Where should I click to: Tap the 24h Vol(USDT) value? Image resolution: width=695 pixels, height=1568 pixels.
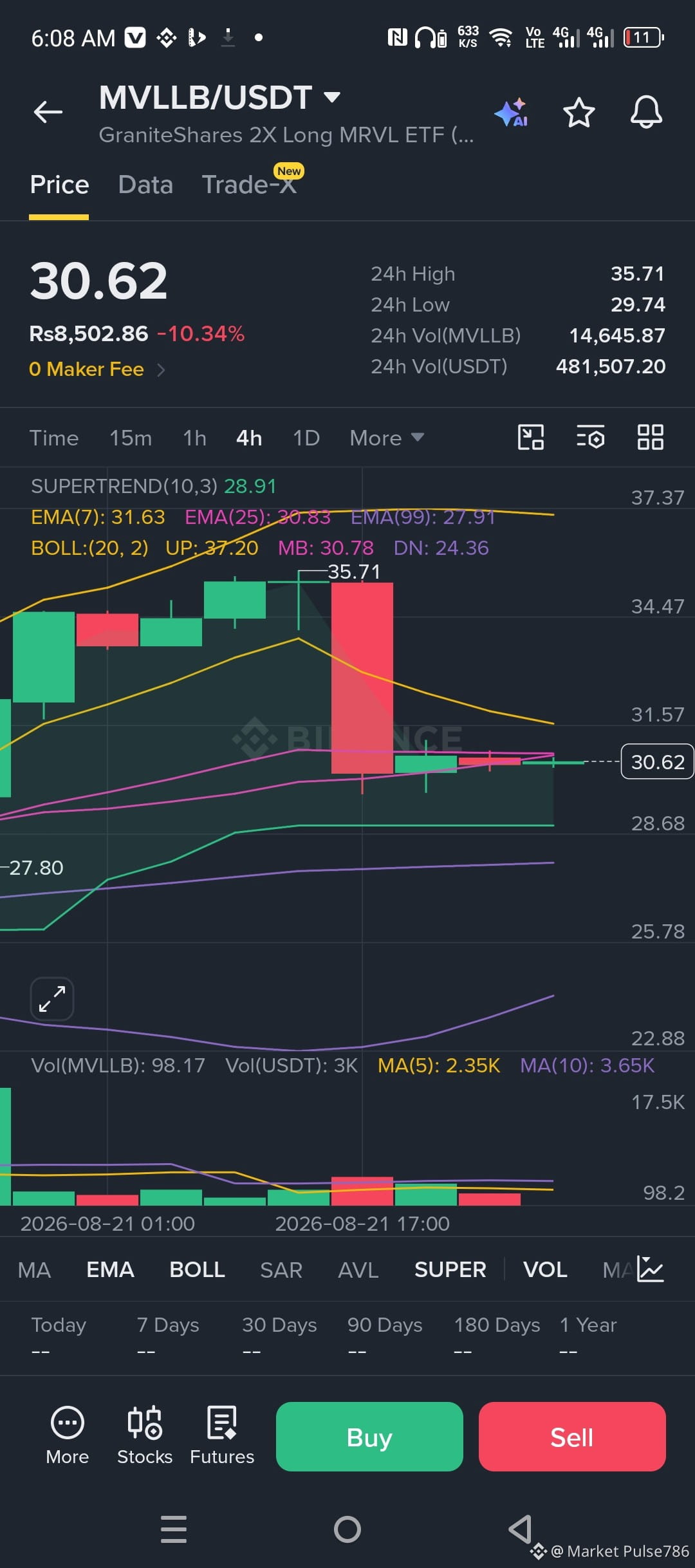coord(611,366)
